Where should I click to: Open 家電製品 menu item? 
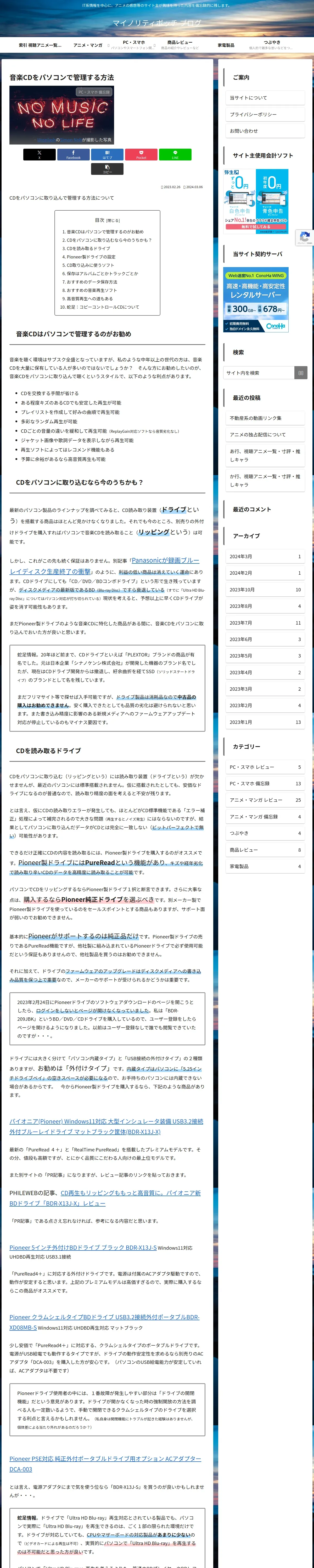pos(226,45)
